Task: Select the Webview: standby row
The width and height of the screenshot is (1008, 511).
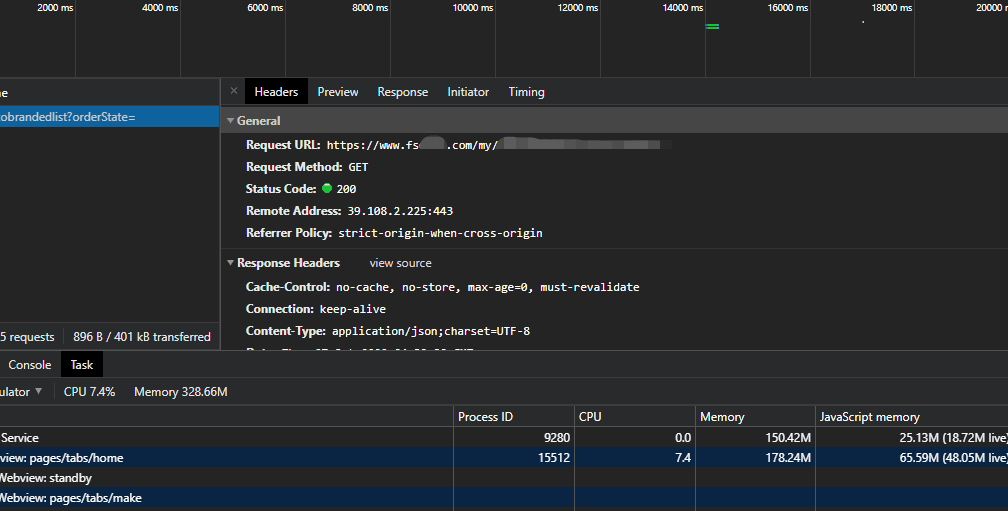Action: [x=504, y=478]
